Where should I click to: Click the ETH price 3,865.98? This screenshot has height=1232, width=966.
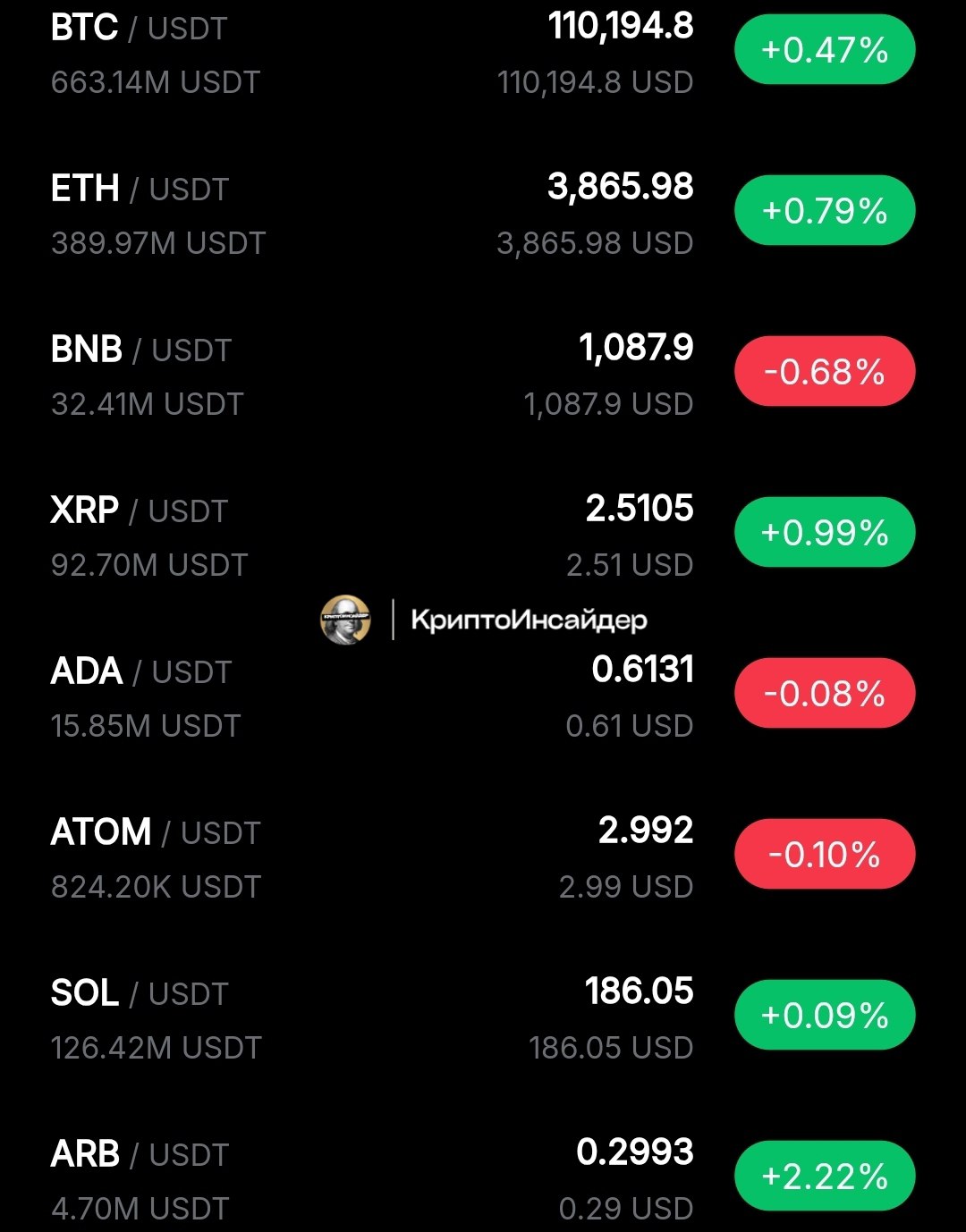tap(620, 187)
